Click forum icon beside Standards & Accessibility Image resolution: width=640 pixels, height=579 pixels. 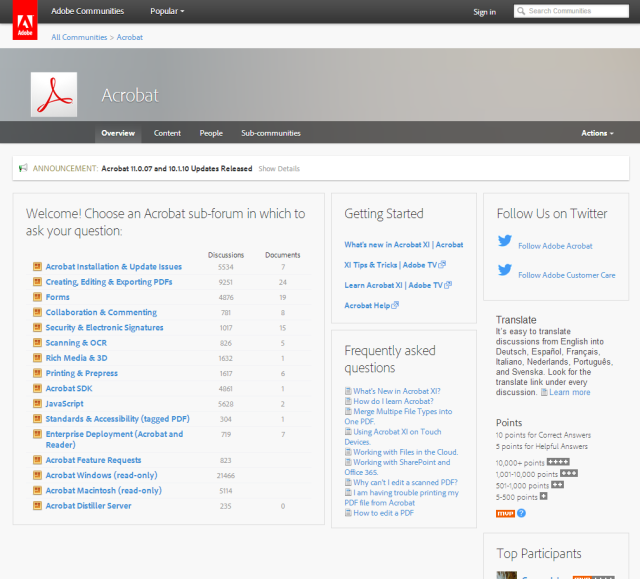(x=37, y=419)
